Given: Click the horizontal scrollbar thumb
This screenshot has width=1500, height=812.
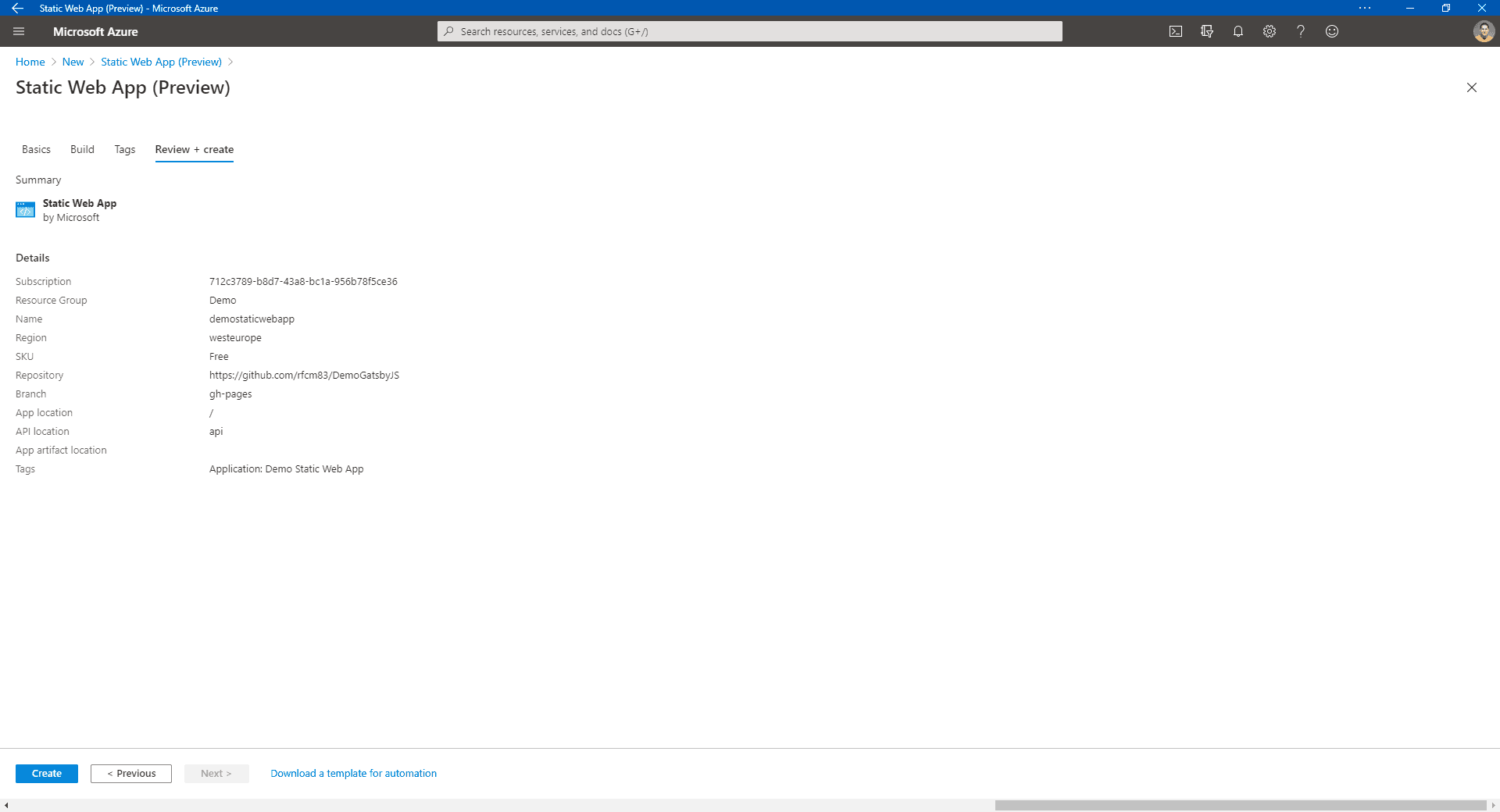Looking at the screenshot, I should 1241,805.
